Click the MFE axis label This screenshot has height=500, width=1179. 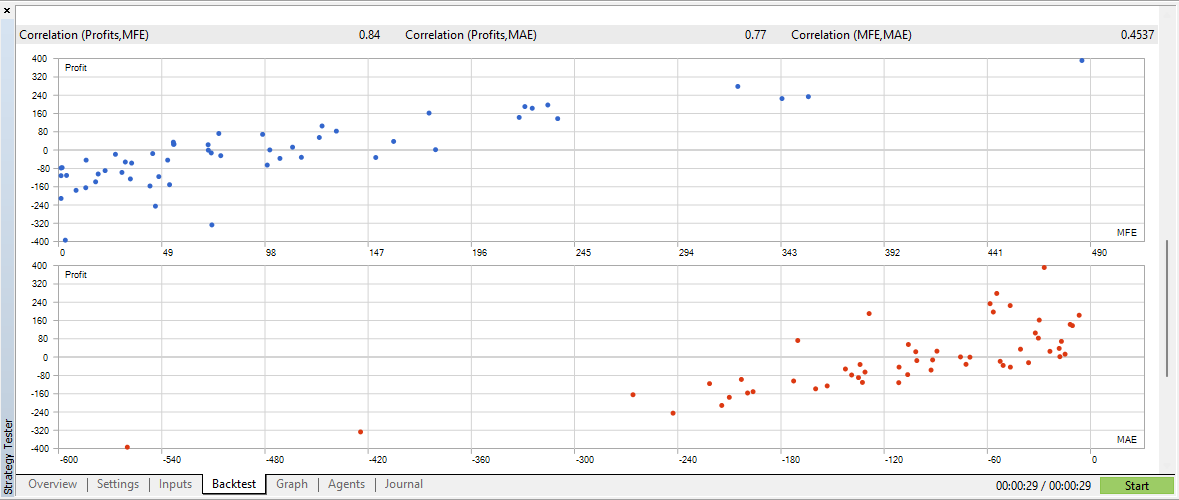[1126, 232]
